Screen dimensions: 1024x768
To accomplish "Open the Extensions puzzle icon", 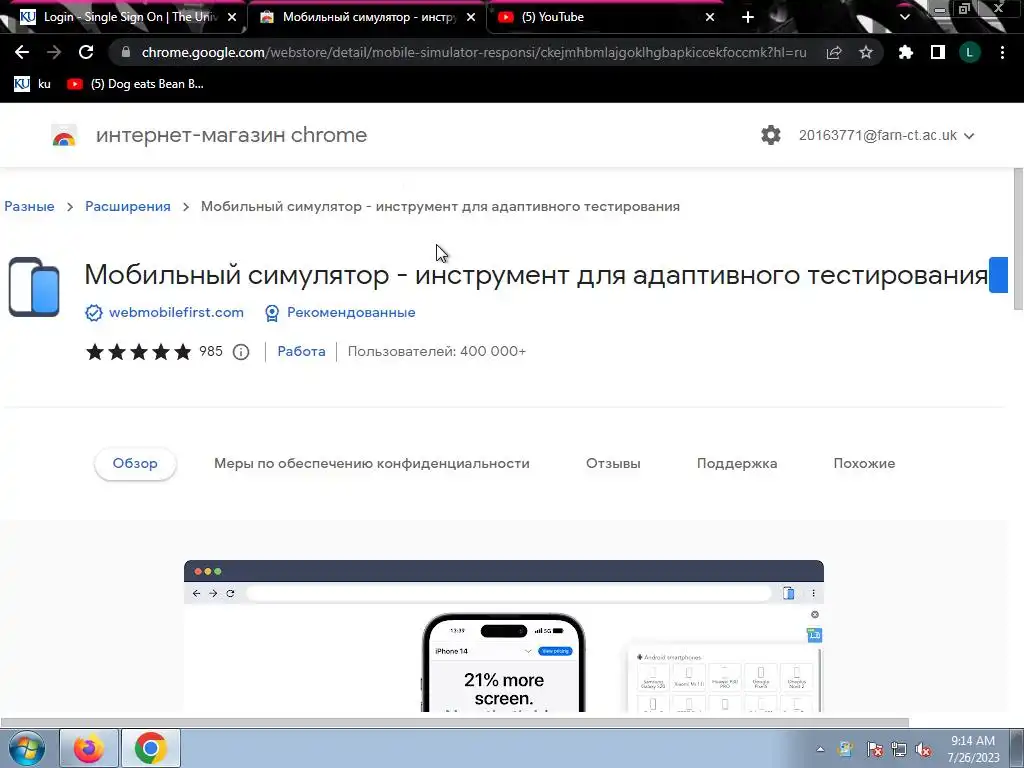I will pos(906,52).
